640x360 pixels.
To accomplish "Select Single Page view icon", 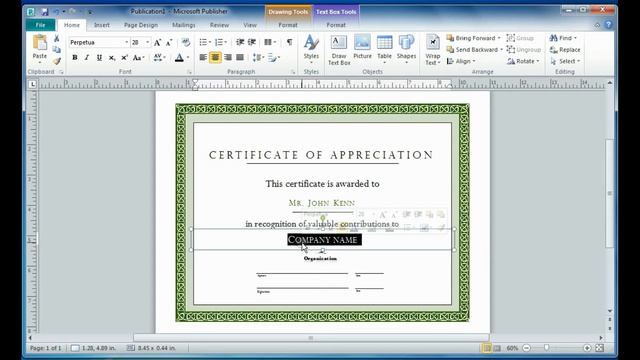I will tap(487, 348).
